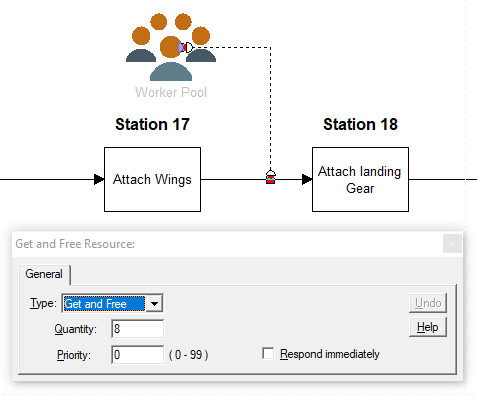Open the Type dropdown arrow

click(x=154, y=303)
